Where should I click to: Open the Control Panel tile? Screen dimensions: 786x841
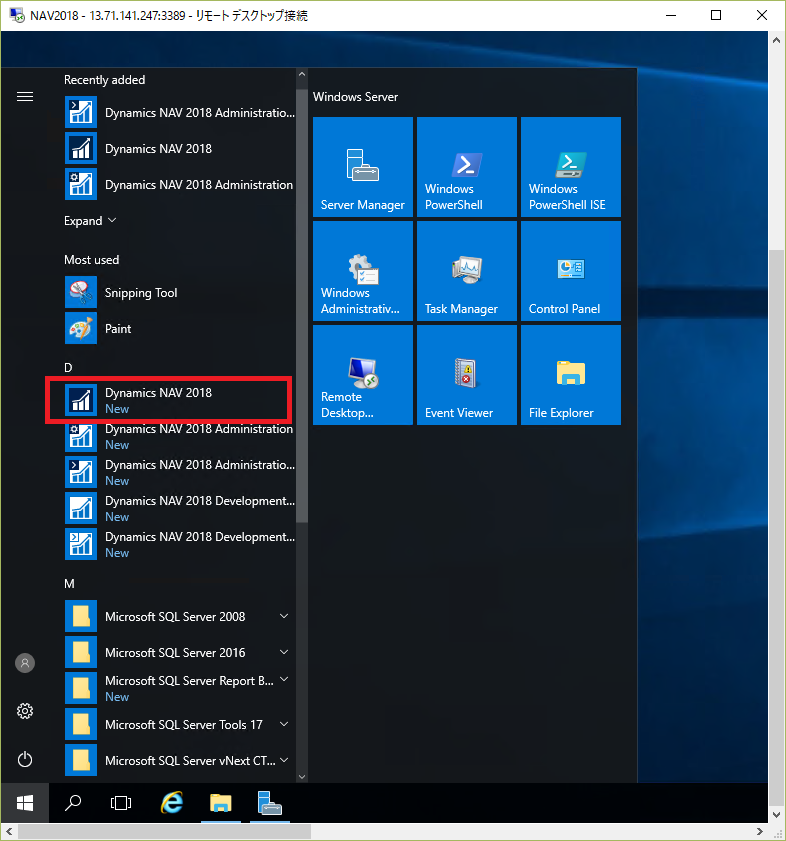click(x=571, y=271)
